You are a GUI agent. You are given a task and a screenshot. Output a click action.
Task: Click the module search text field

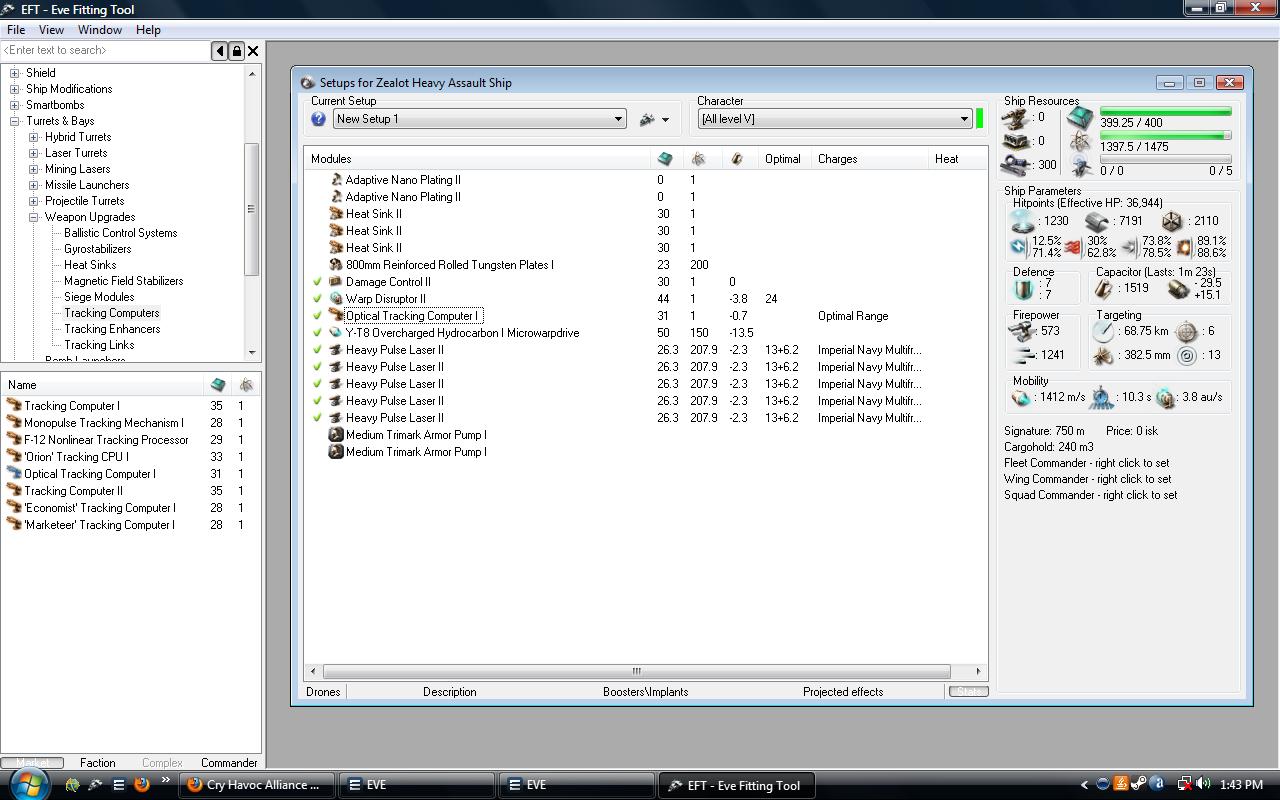(x=106, y=50)
